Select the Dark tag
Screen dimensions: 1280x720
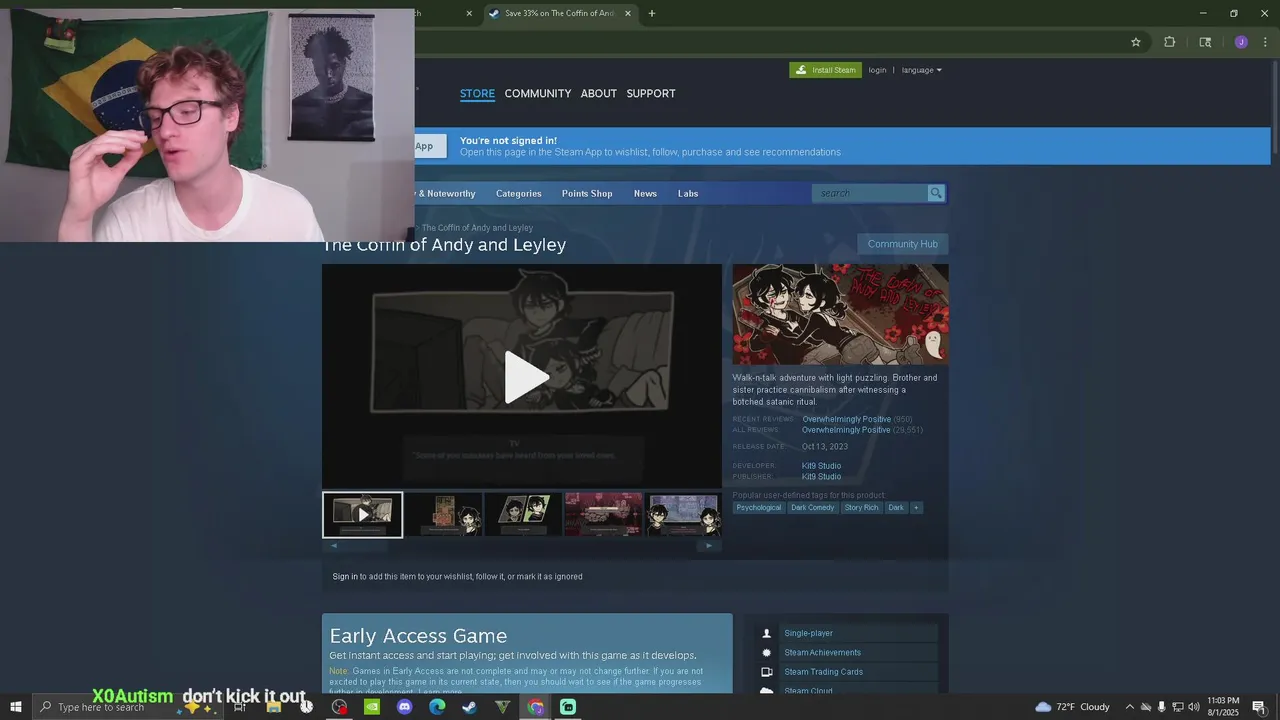(896, 508)
